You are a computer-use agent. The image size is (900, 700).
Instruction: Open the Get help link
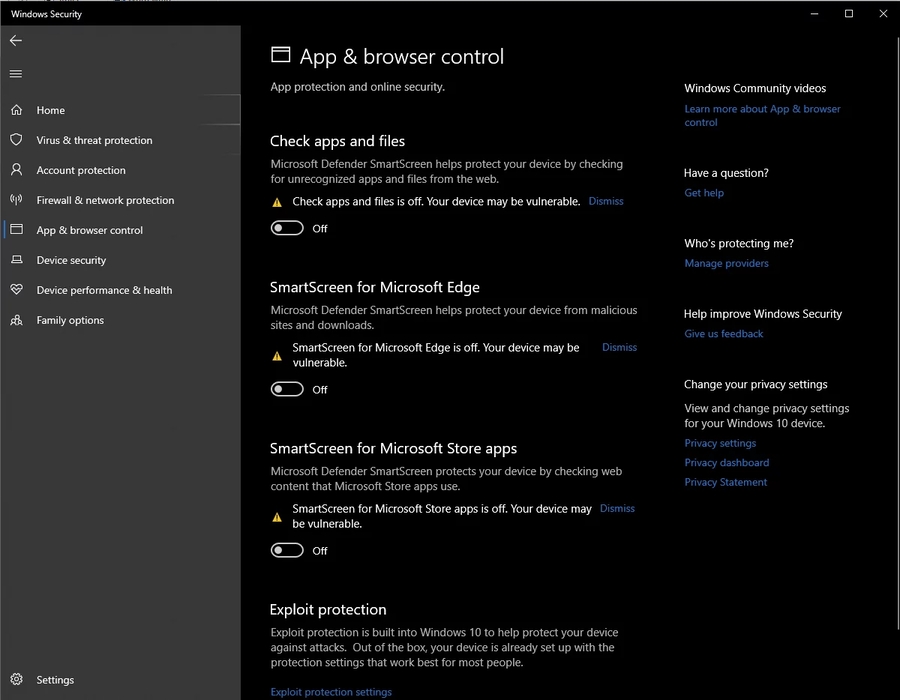(704, 193)
